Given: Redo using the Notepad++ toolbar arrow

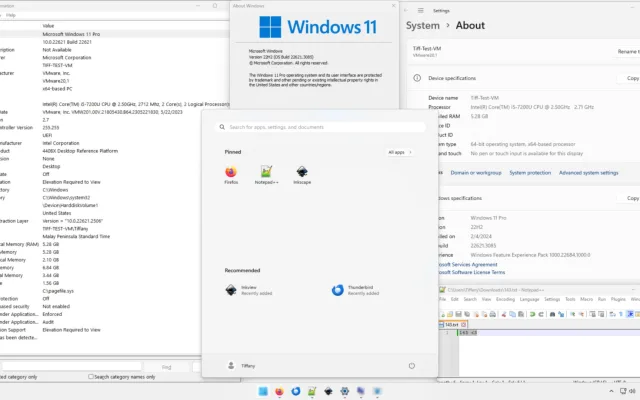Looking at the screenshot, I should [x=541, y=314].
